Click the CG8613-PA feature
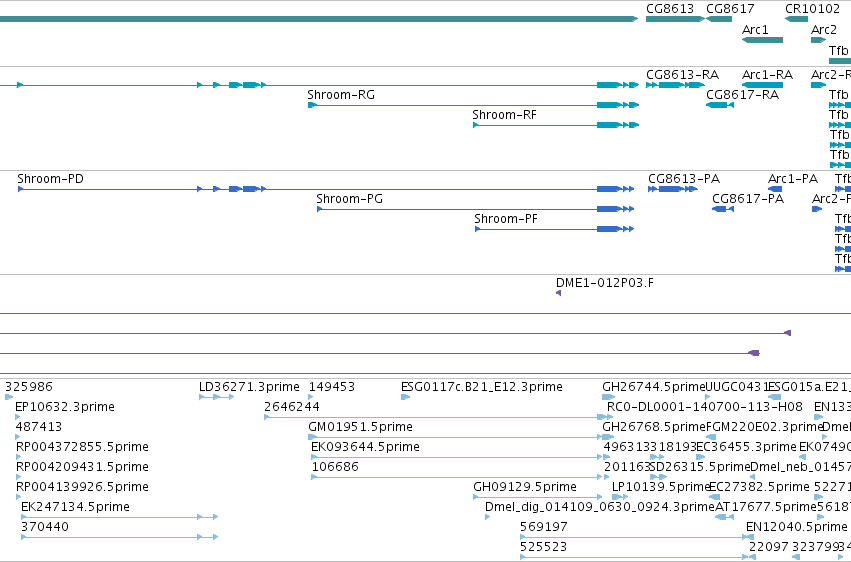This screenshot has width=851, height=562. [672, 189]
